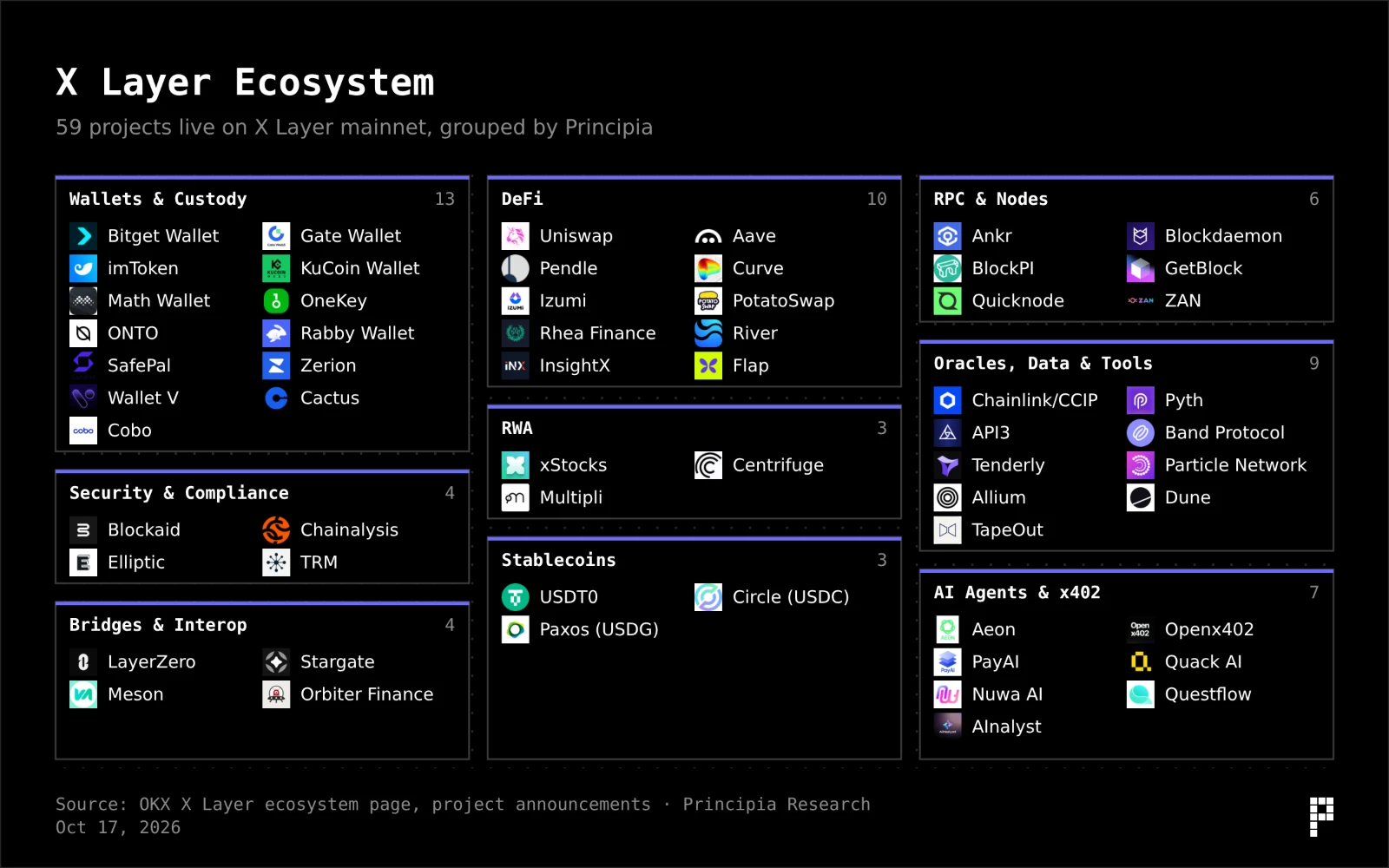The width and height of the screenshot is (1389, 868).
Task: Click the RPC & Nodes heading
Action: coord(991,199)
